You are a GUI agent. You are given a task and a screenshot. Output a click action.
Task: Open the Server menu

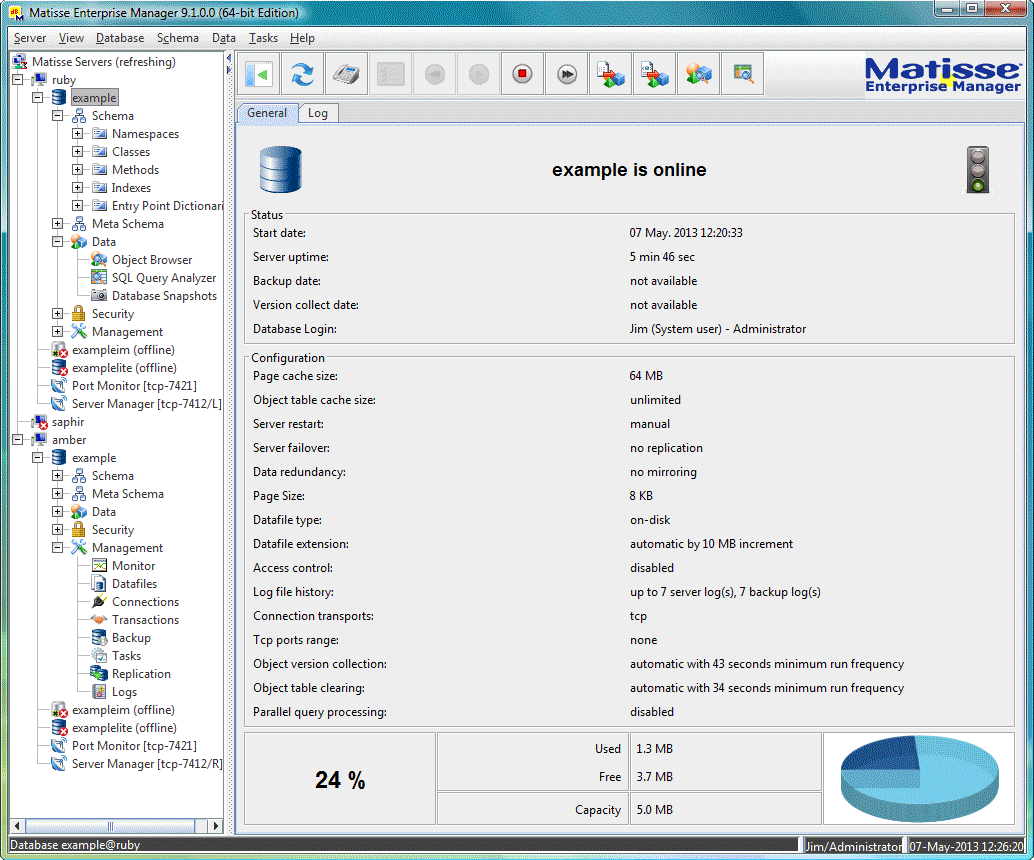pyautogui.click(x=30, y=38)
